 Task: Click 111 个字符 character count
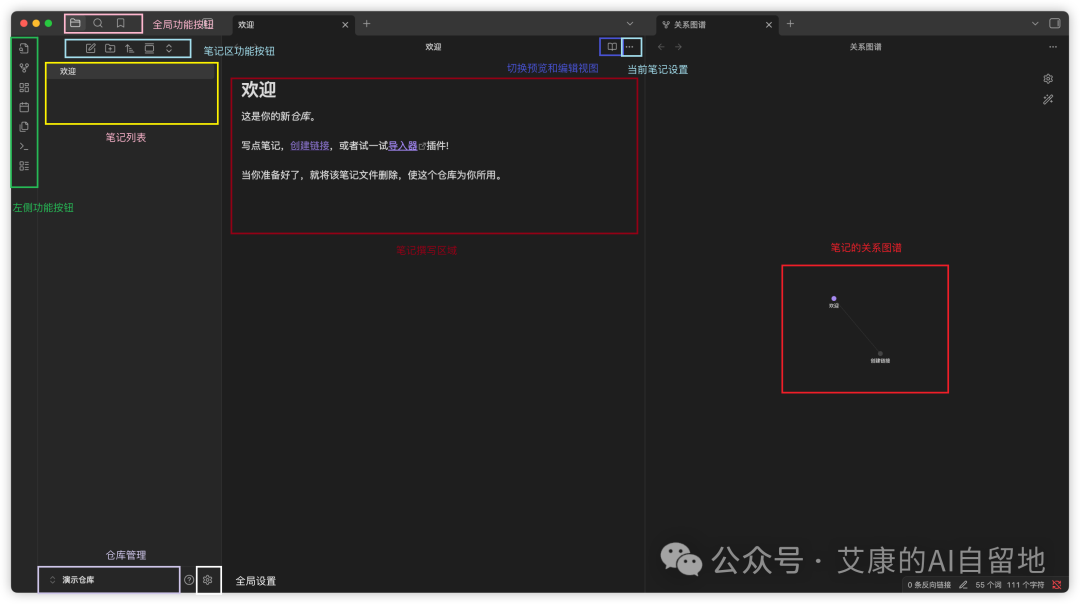tap(1025, 585)
